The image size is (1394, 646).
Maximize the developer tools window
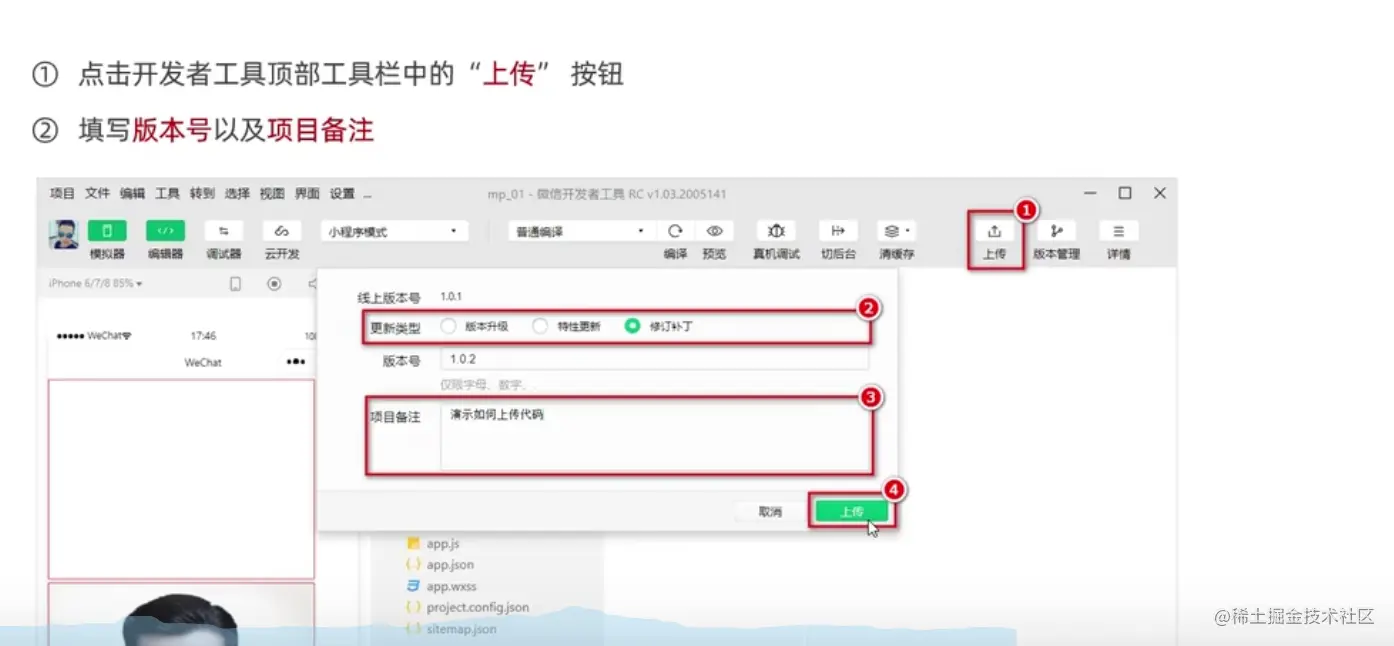click(x=1125, y=193)
